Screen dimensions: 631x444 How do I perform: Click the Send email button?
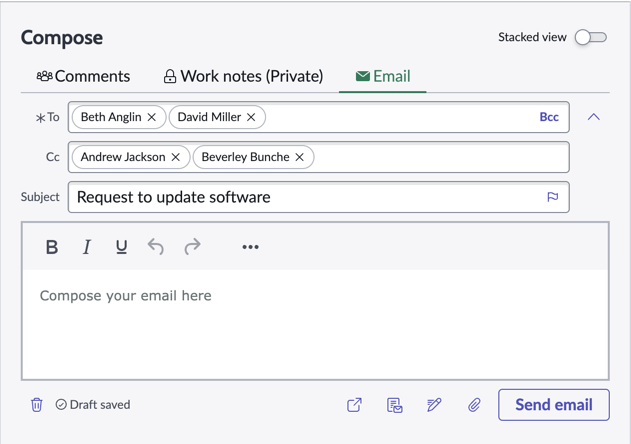point(554,405)
